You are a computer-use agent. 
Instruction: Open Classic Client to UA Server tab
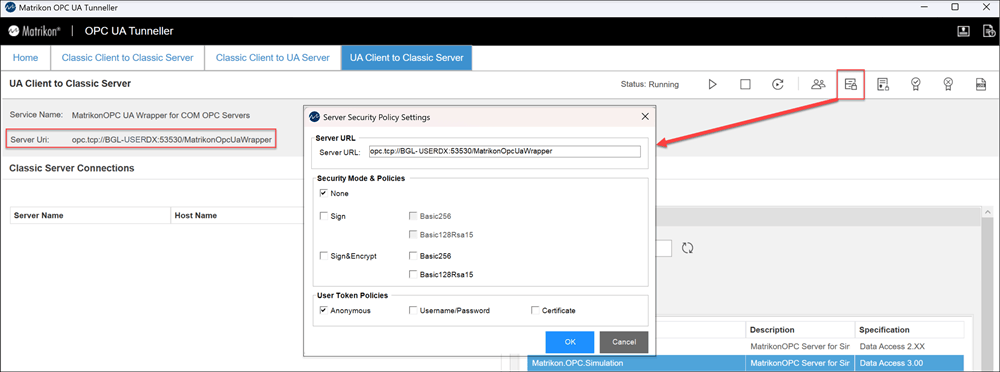[272, 57]
